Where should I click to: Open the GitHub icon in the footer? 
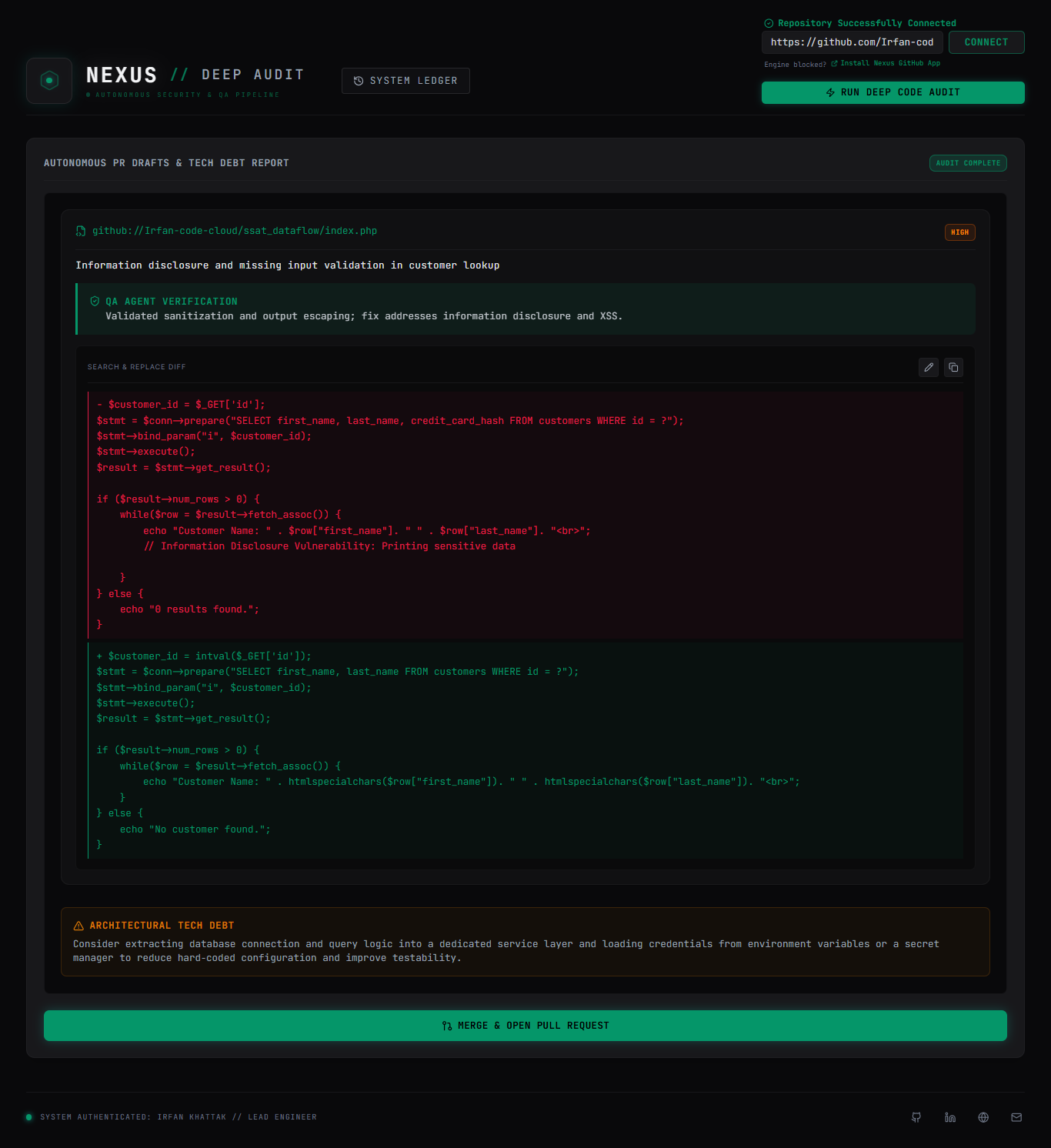(916, 1117)
